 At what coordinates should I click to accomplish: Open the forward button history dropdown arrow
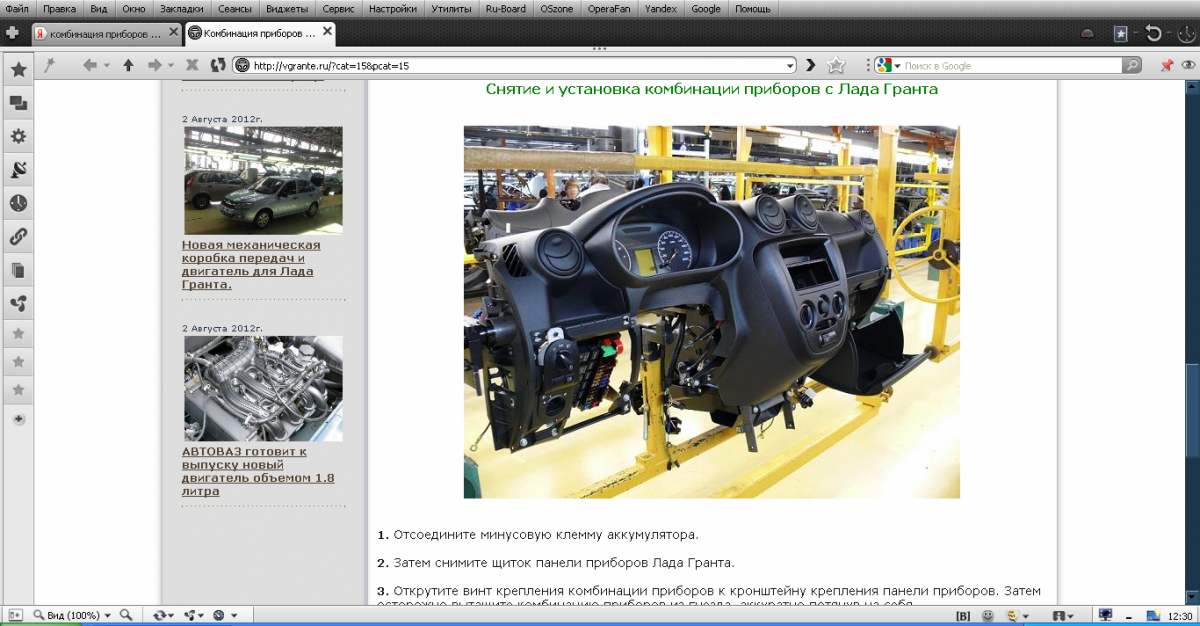pos(169,66)
